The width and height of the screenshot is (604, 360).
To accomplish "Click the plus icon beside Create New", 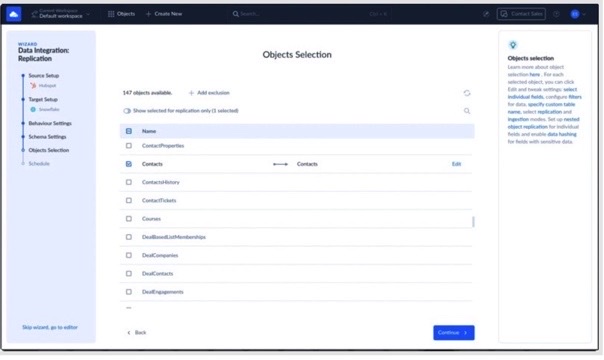I will tap(148, 14).
